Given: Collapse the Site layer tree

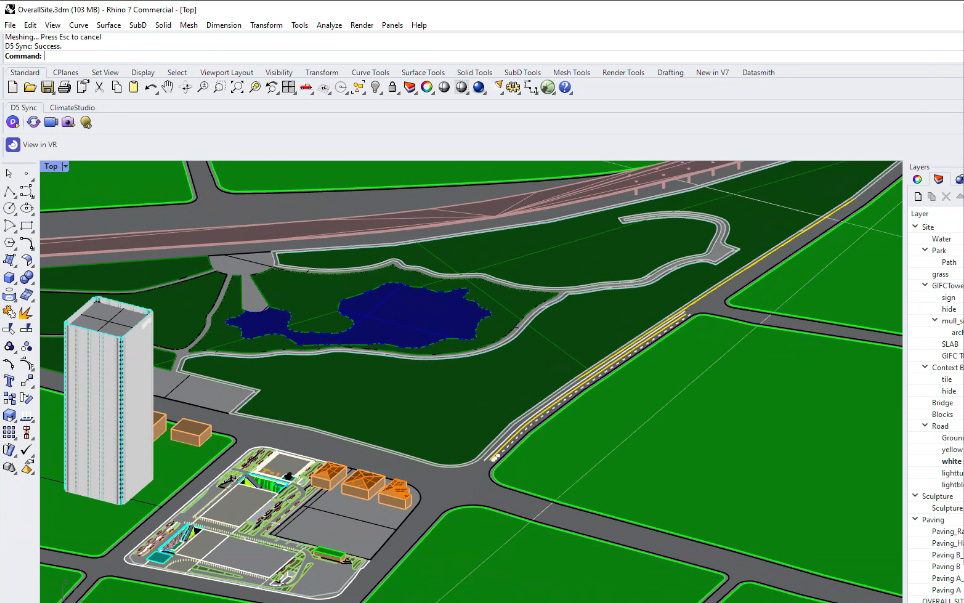Looking at the screenshot, I should tap(915, 227).
